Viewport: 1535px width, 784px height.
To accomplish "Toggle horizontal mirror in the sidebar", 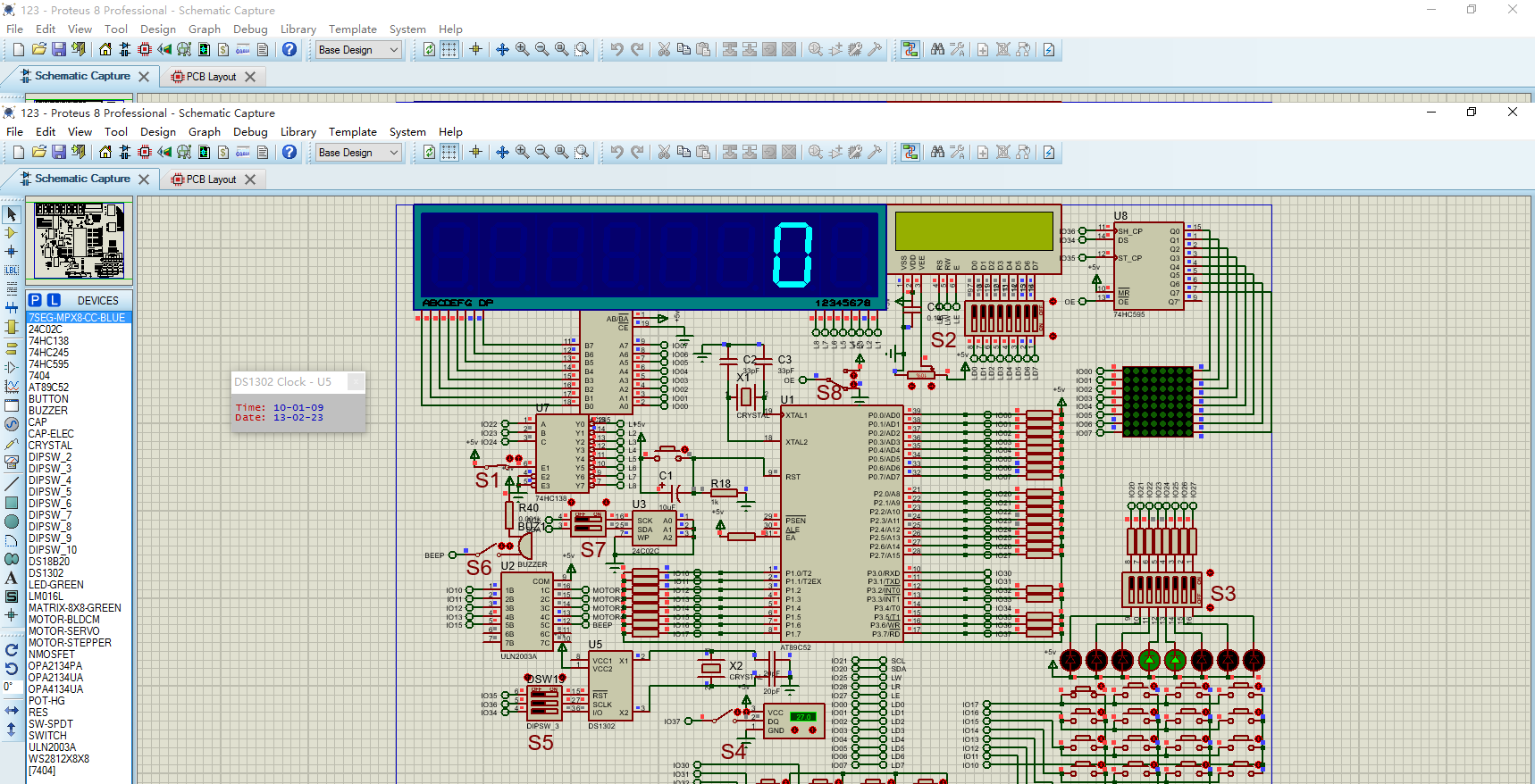I will tap(12, 710).
